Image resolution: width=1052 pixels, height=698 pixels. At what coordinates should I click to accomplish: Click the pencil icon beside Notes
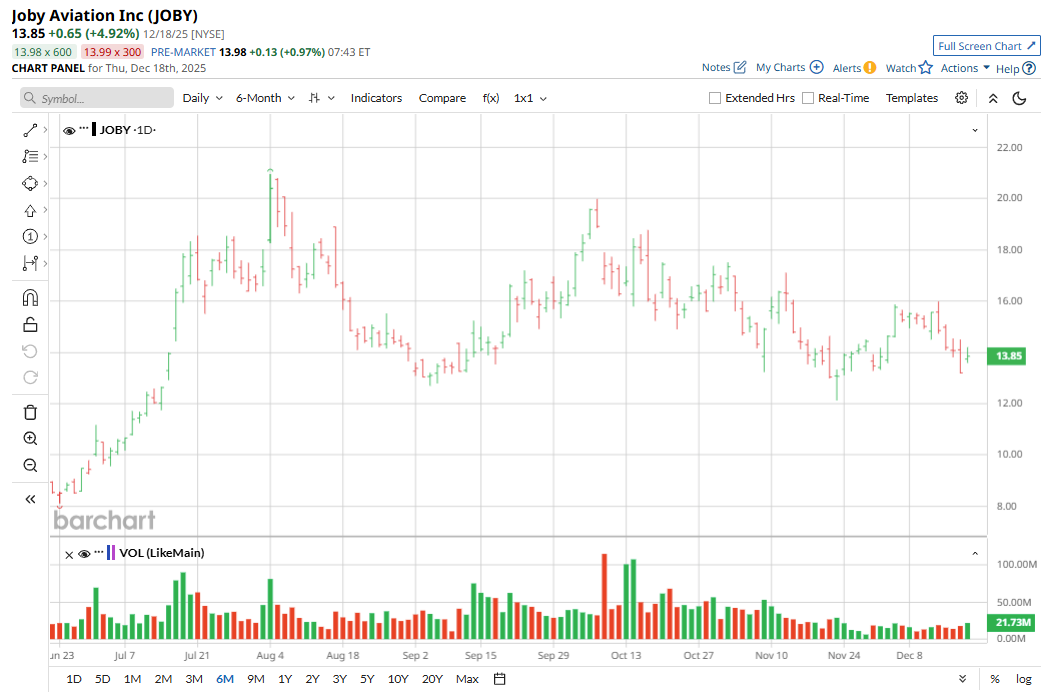point(739,67)
